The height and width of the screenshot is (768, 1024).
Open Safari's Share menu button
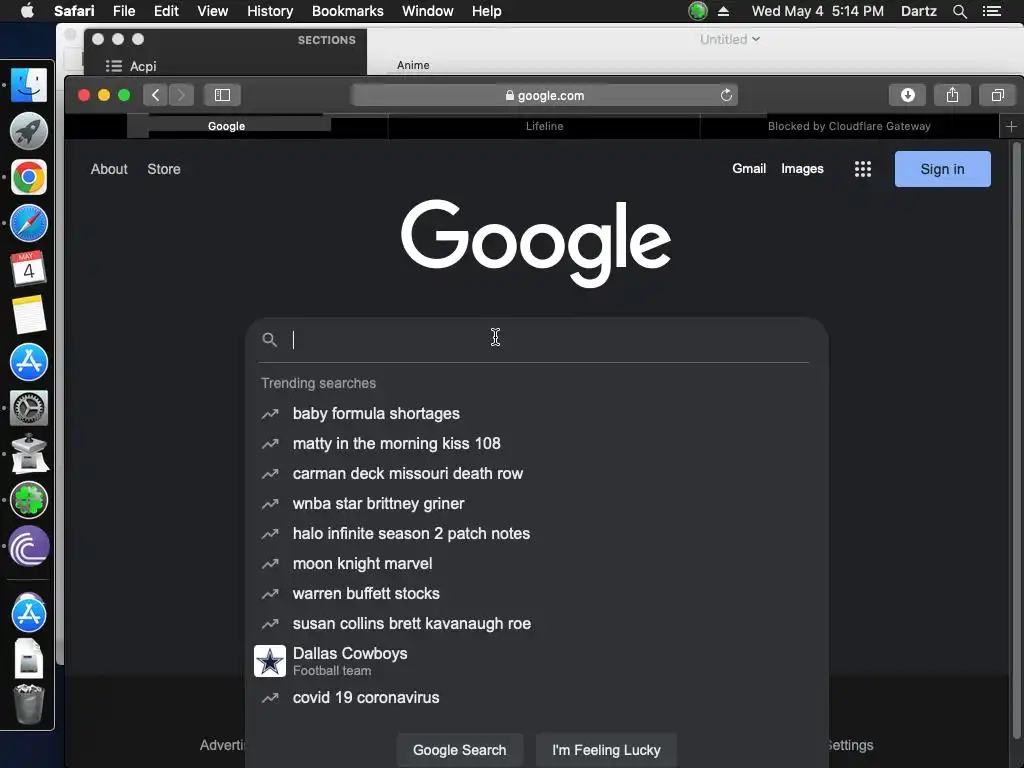click(952, 95)
